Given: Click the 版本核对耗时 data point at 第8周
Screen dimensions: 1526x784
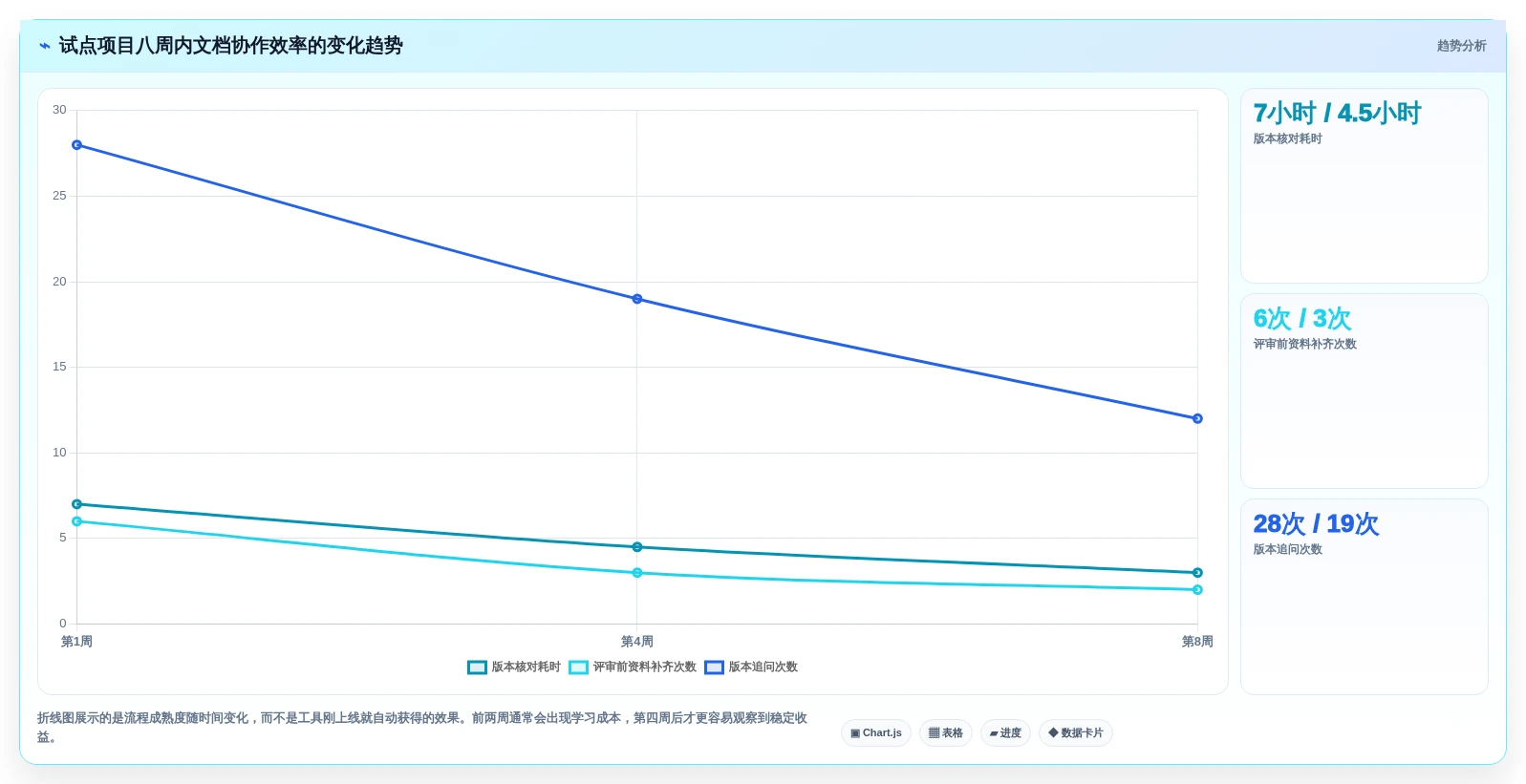Looking at the screenshot, I should [1197, 573].
